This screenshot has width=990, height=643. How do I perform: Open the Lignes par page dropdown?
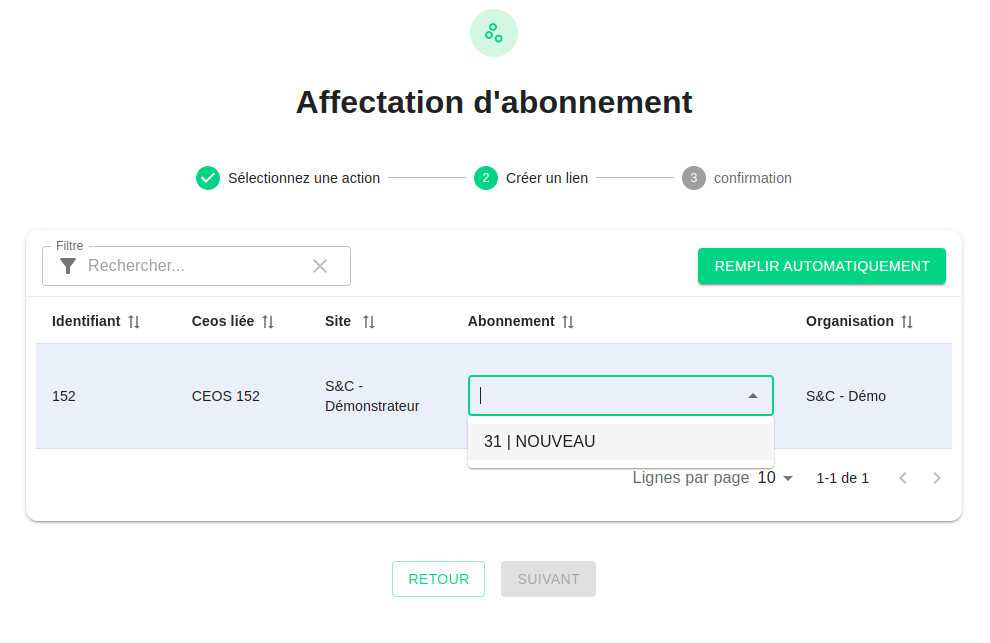click(x=776, y=478)
